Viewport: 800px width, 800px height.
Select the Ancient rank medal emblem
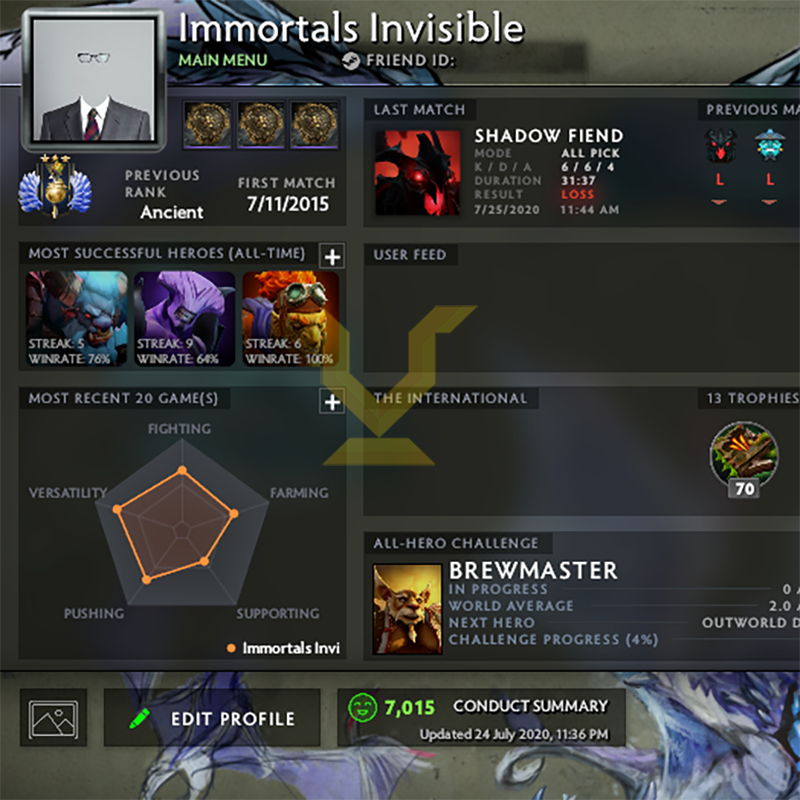click(55, 186)
